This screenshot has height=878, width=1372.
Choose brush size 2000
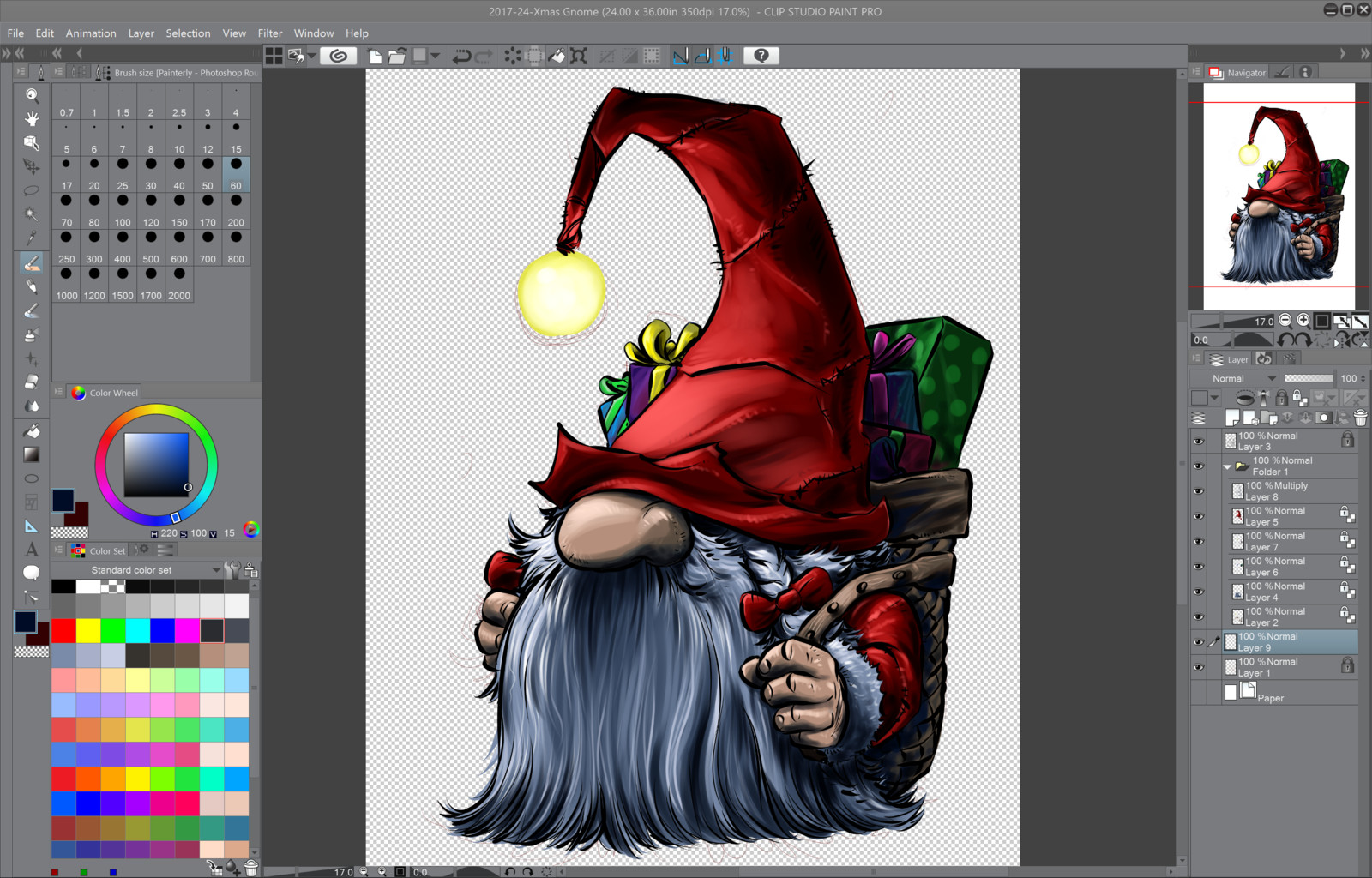point(179,284)
